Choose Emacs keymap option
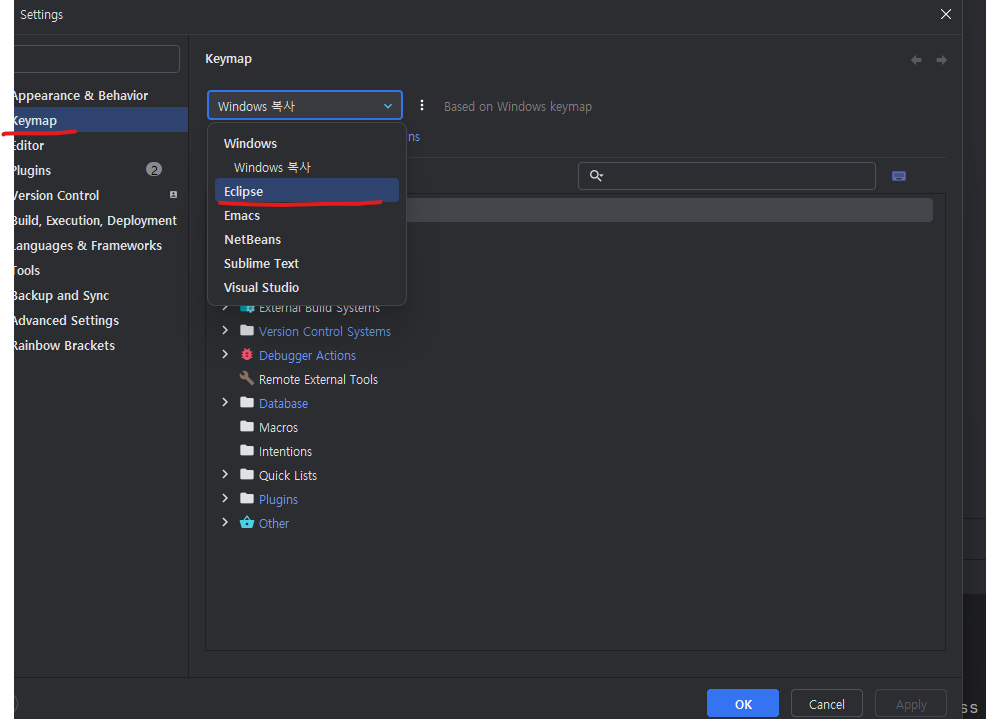Screen dimensions: 986x719 pyautogui.click(x=307, y=215)
